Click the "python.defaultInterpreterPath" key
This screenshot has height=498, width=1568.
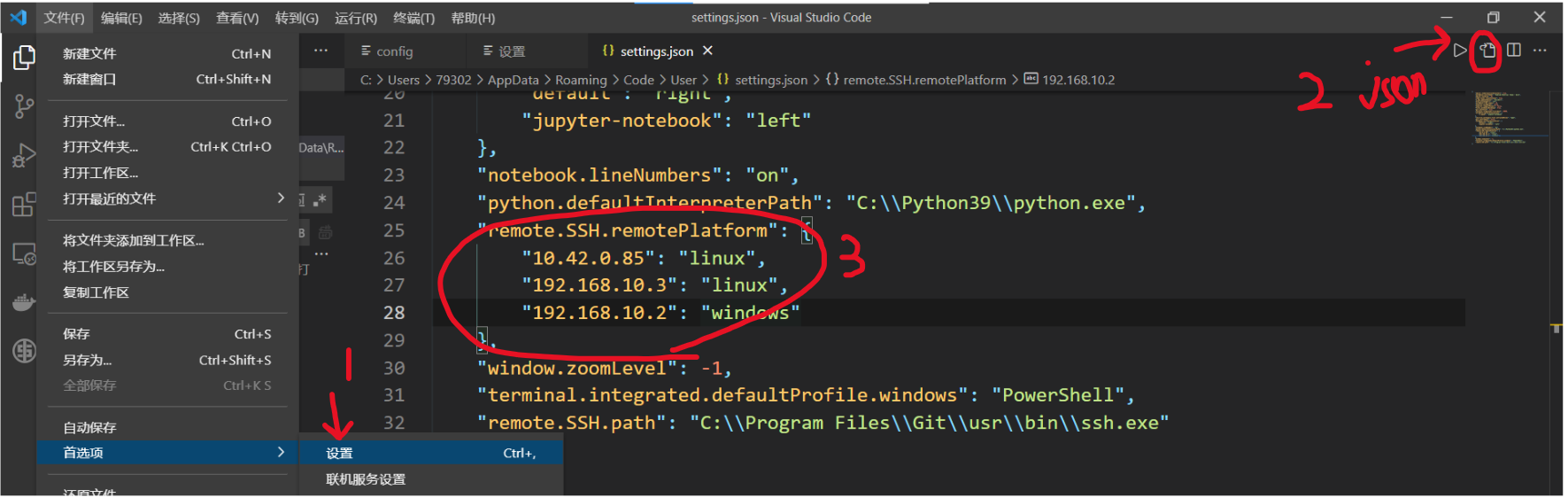click(x=650, y=203)
